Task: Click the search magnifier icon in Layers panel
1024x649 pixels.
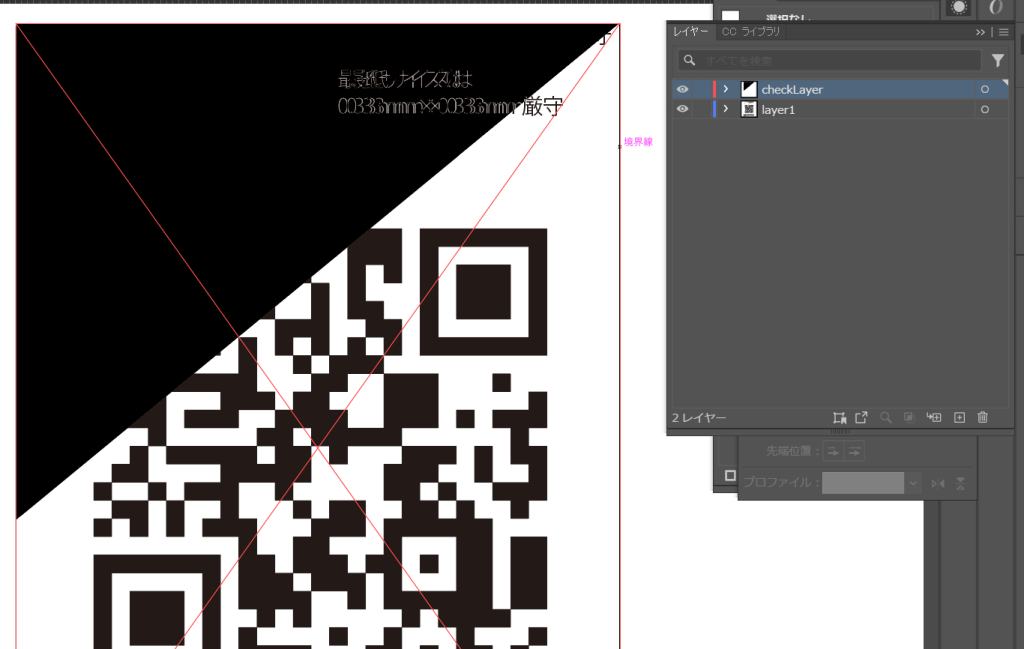Action: pos(689,60)
